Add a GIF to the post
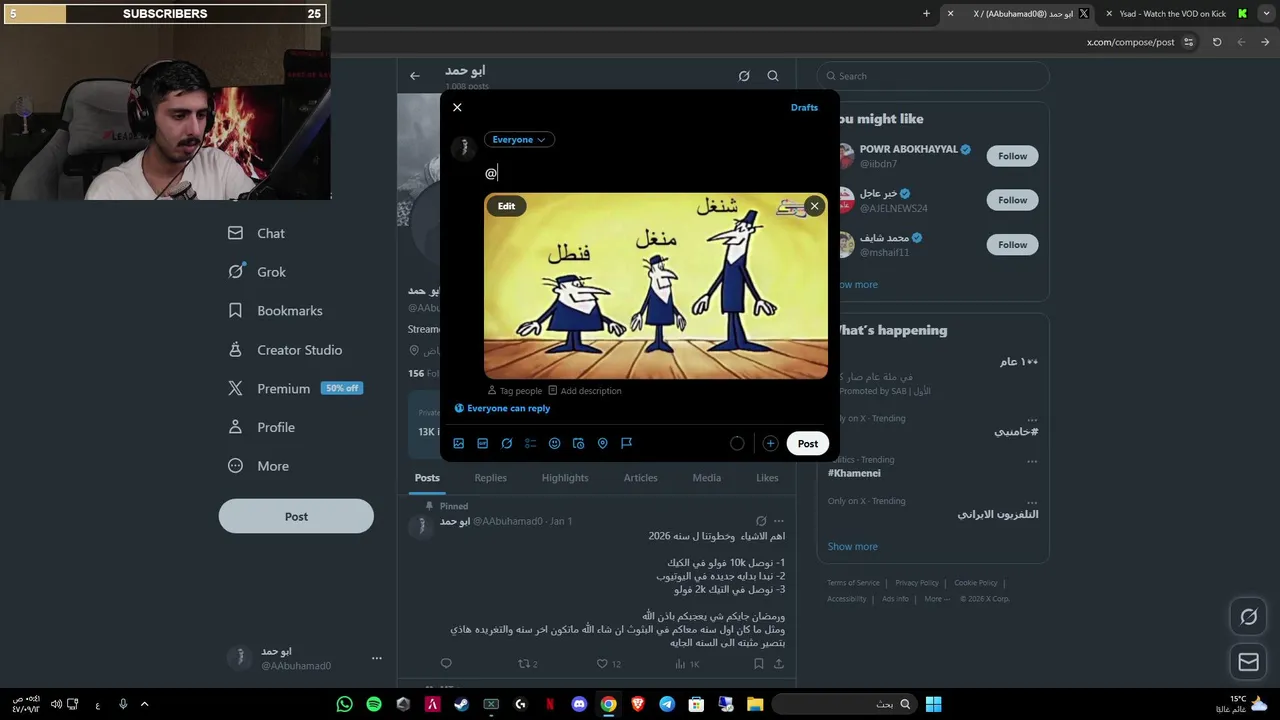Viewport: 1280px width, 720px height. click(x=483, y=443)
